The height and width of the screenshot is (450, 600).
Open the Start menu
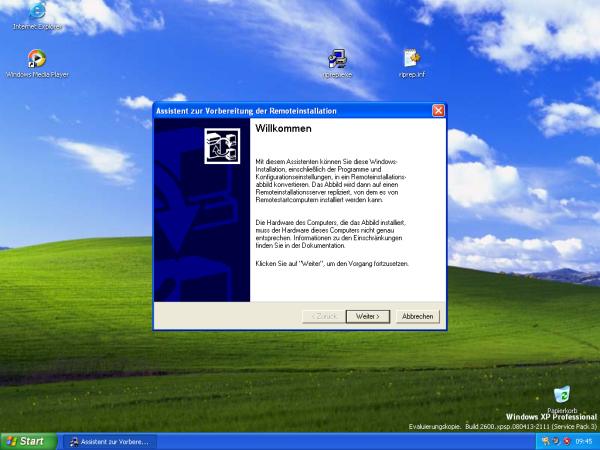(29, 442)
